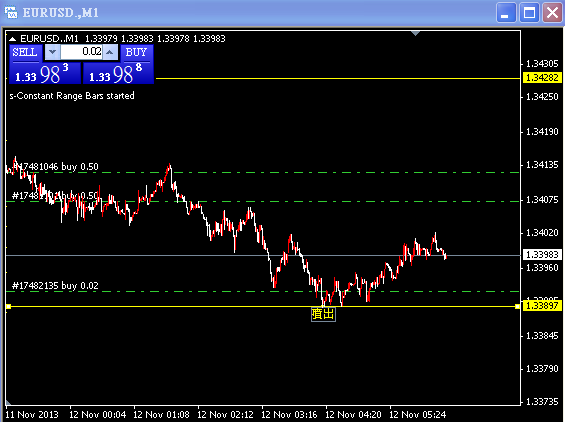
Task: Click the sell bid price 1.33983 tile
Action: 45,73
